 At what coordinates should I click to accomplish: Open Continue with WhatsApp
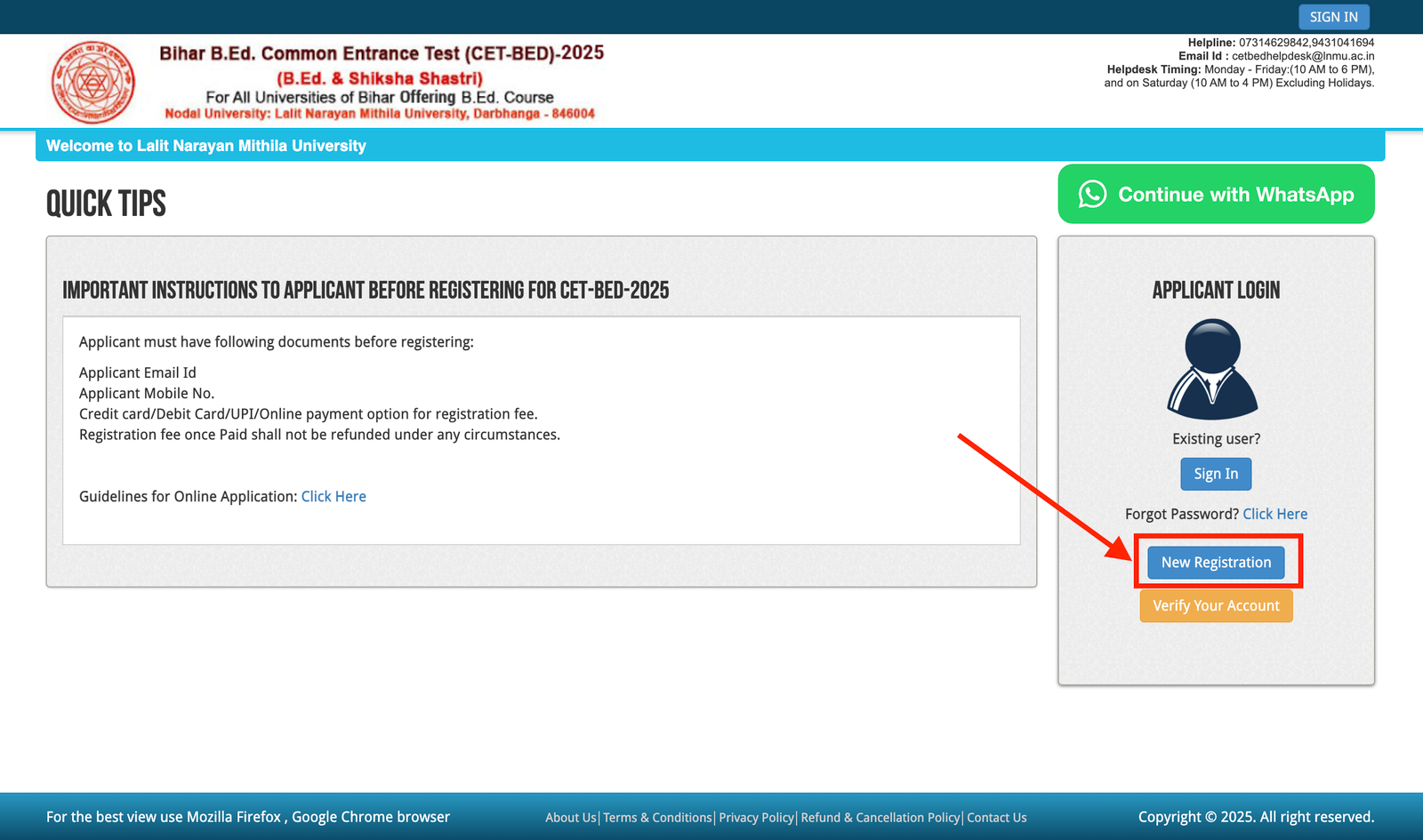click(1216, 194)
